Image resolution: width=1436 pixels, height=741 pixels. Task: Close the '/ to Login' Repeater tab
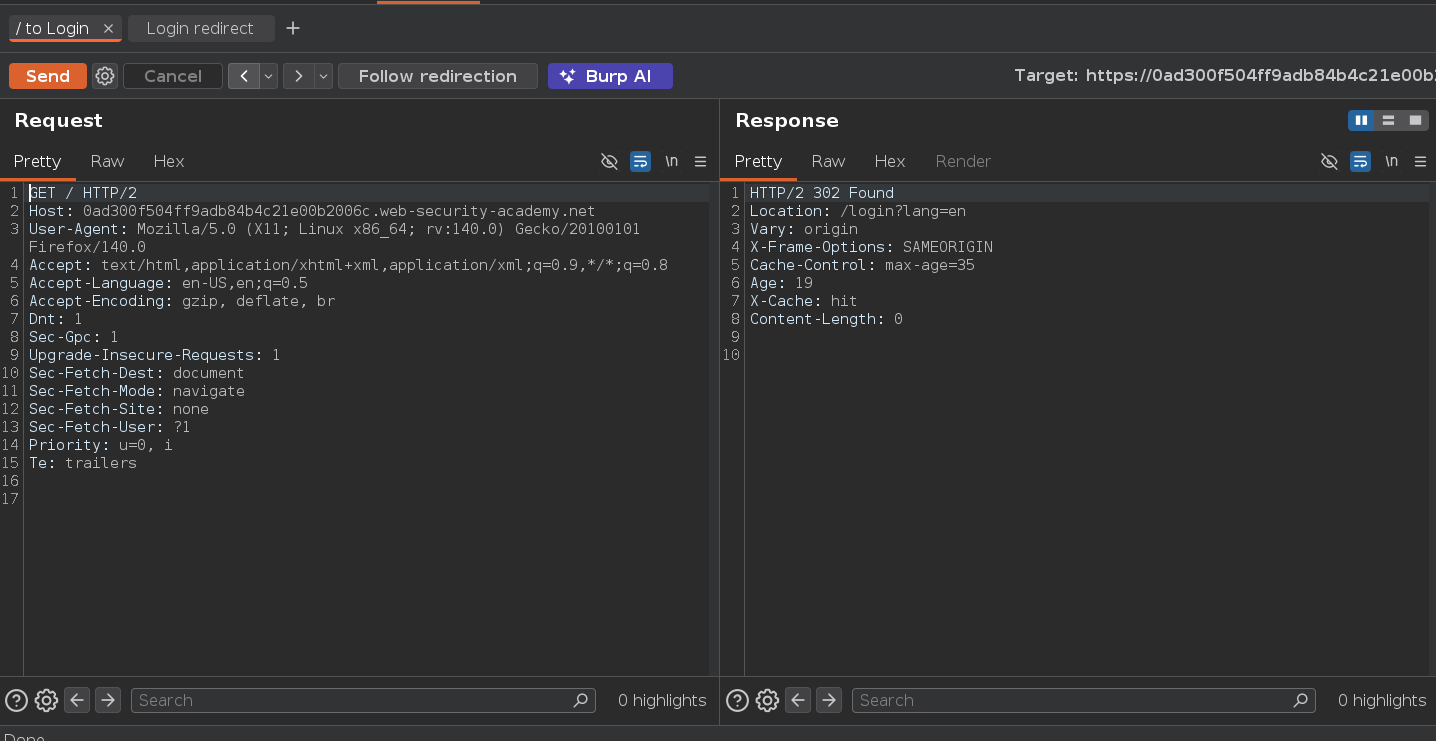[108, 28]
